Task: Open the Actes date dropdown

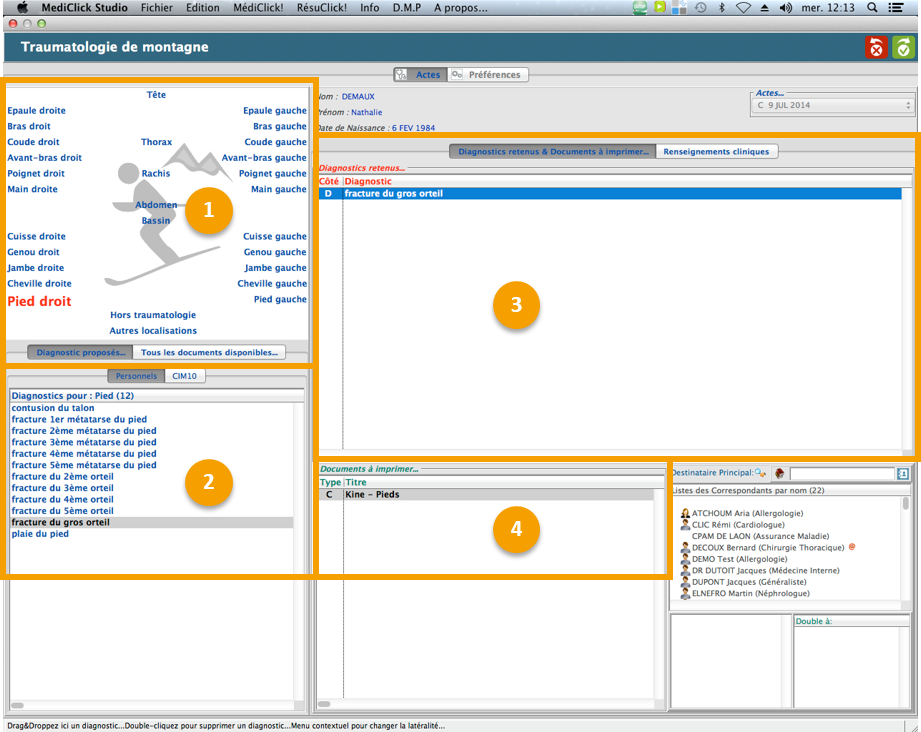Action: (833, 105)
